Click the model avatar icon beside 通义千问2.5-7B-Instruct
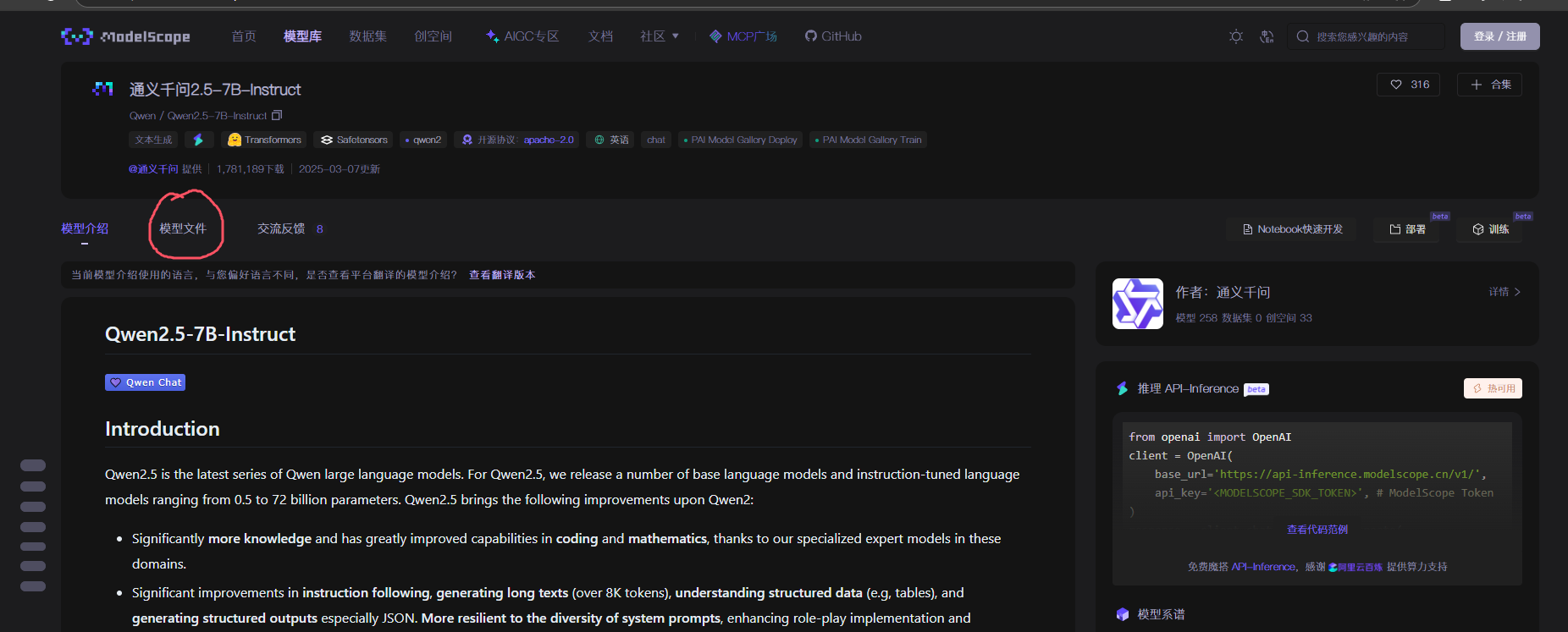 tap(102, 89)
